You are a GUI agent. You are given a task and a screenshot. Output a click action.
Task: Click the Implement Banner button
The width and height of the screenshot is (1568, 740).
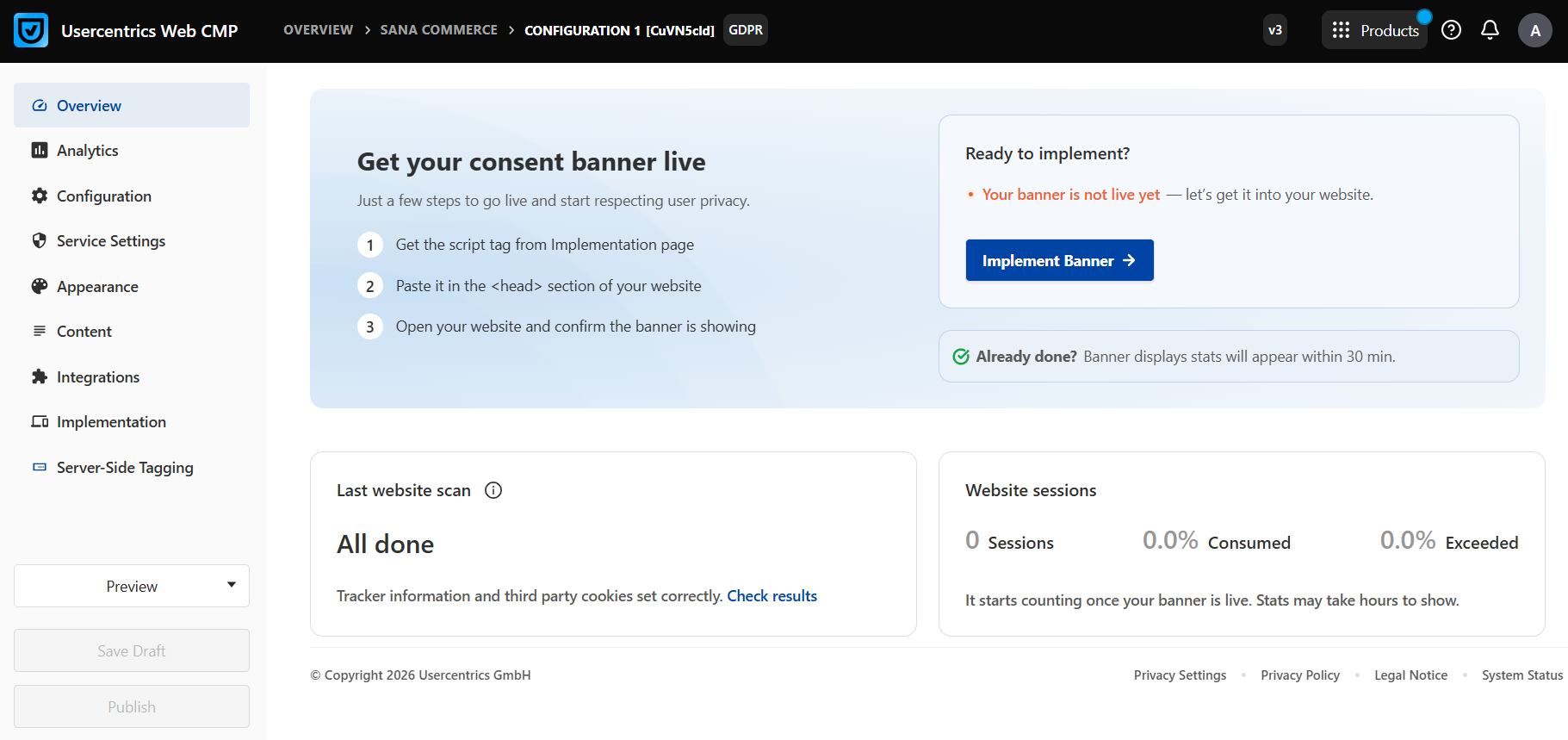coord(1059,260)
